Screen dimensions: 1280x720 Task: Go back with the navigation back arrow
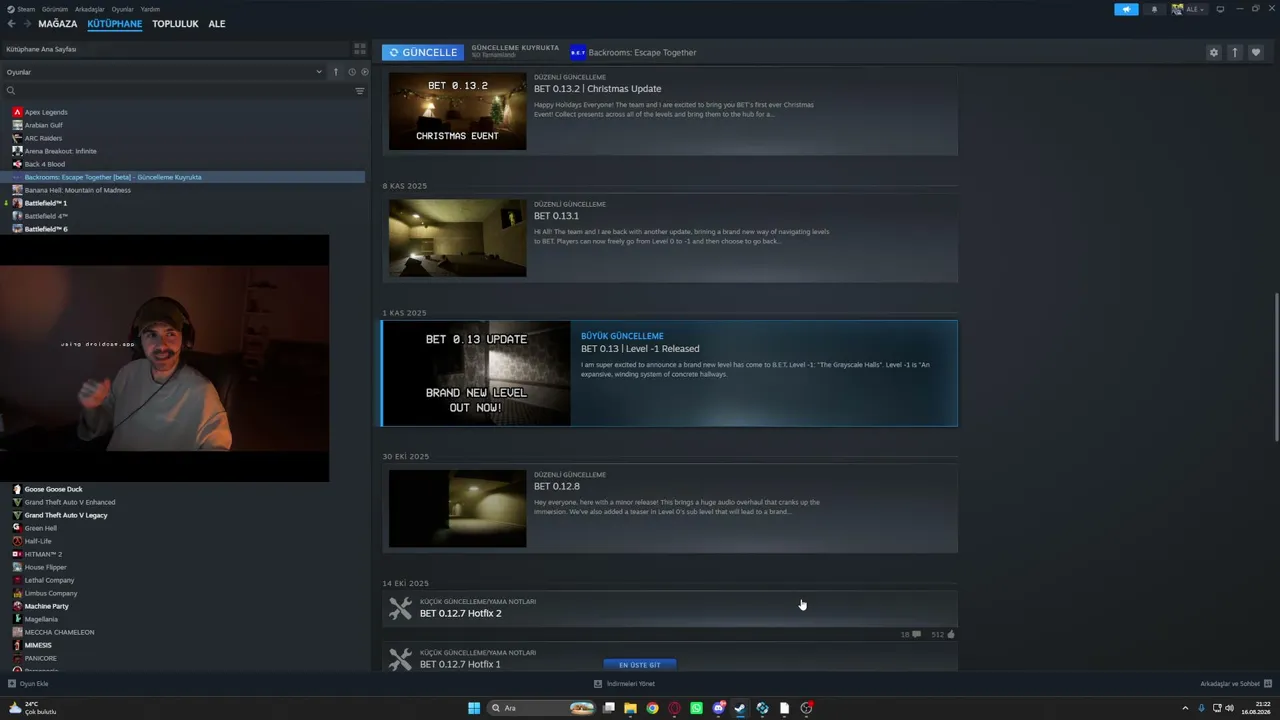pyautogui.click(x=11, y=24)
